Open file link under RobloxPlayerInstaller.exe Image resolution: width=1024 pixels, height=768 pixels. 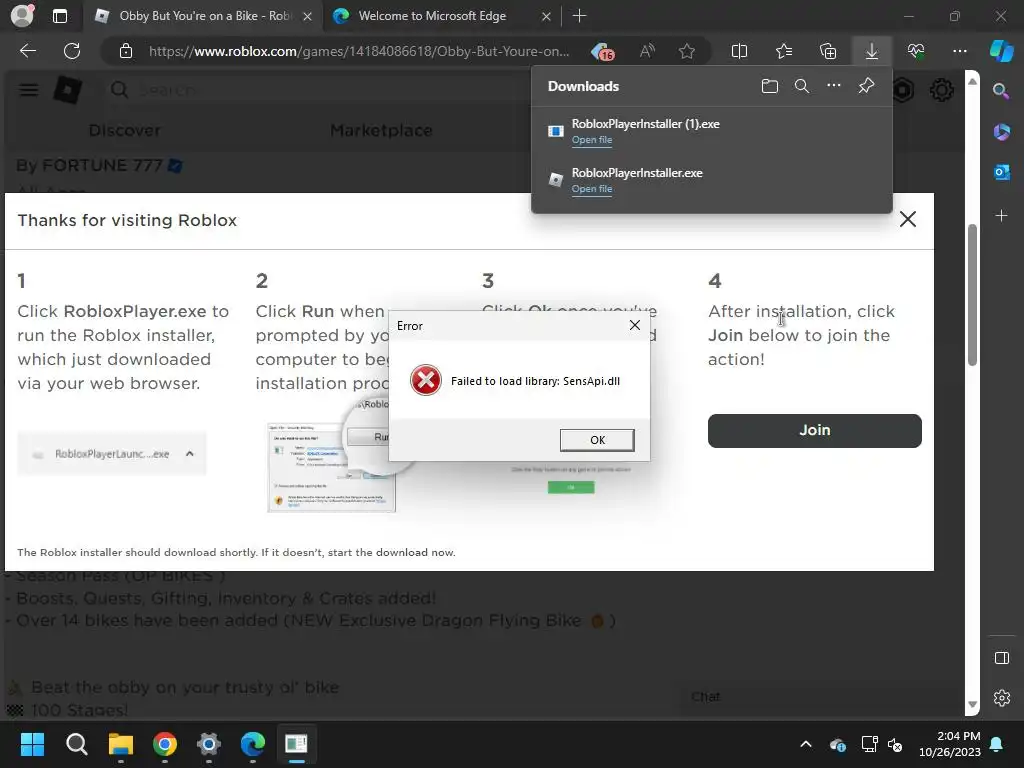tap(592, 189)
